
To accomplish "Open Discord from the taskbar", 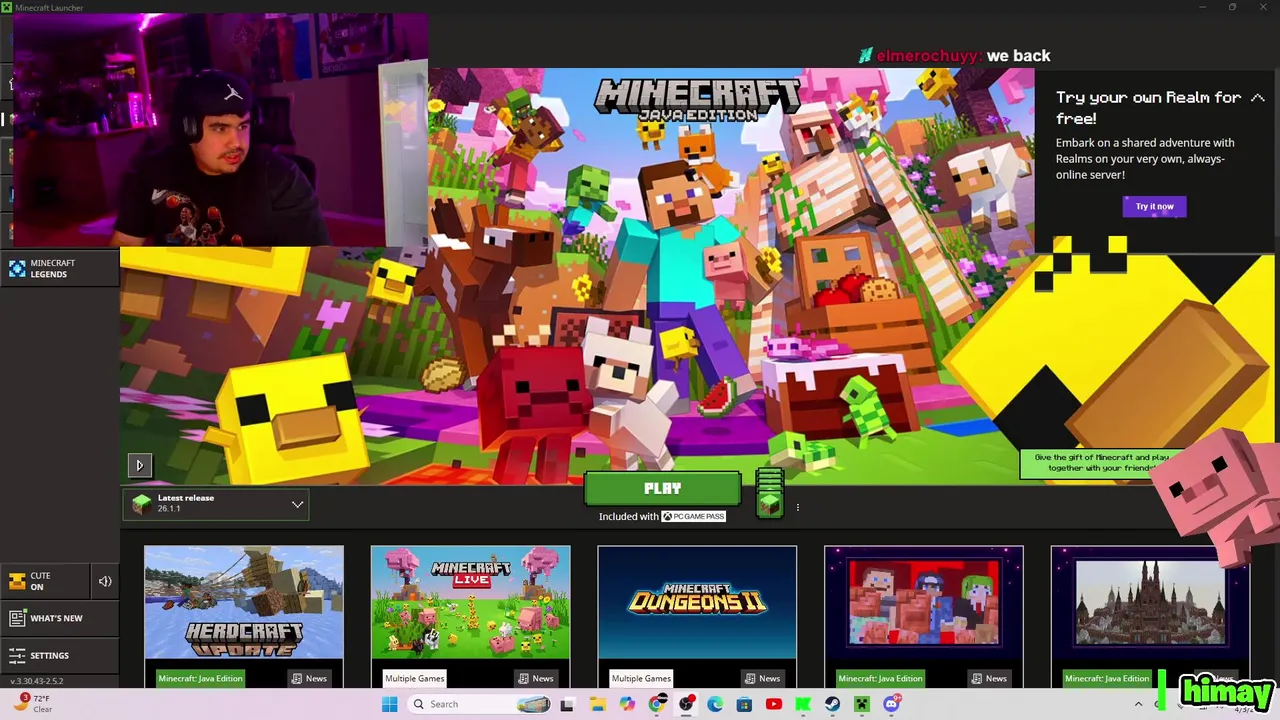I will [x=891, y=704].
